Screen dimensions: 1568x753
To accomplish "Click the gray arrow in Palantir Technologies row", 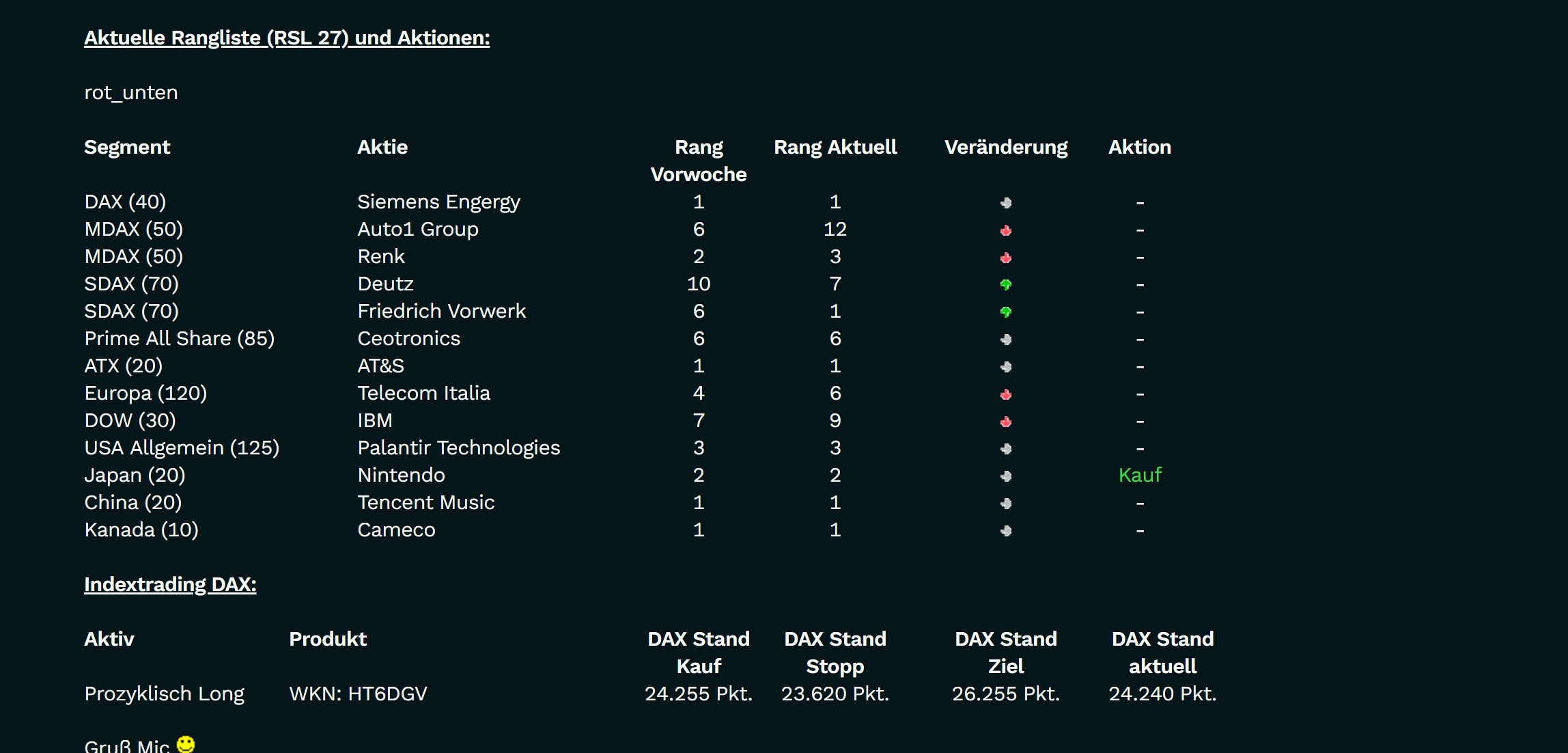I will pyautogui.click(x=1006, y=449).
